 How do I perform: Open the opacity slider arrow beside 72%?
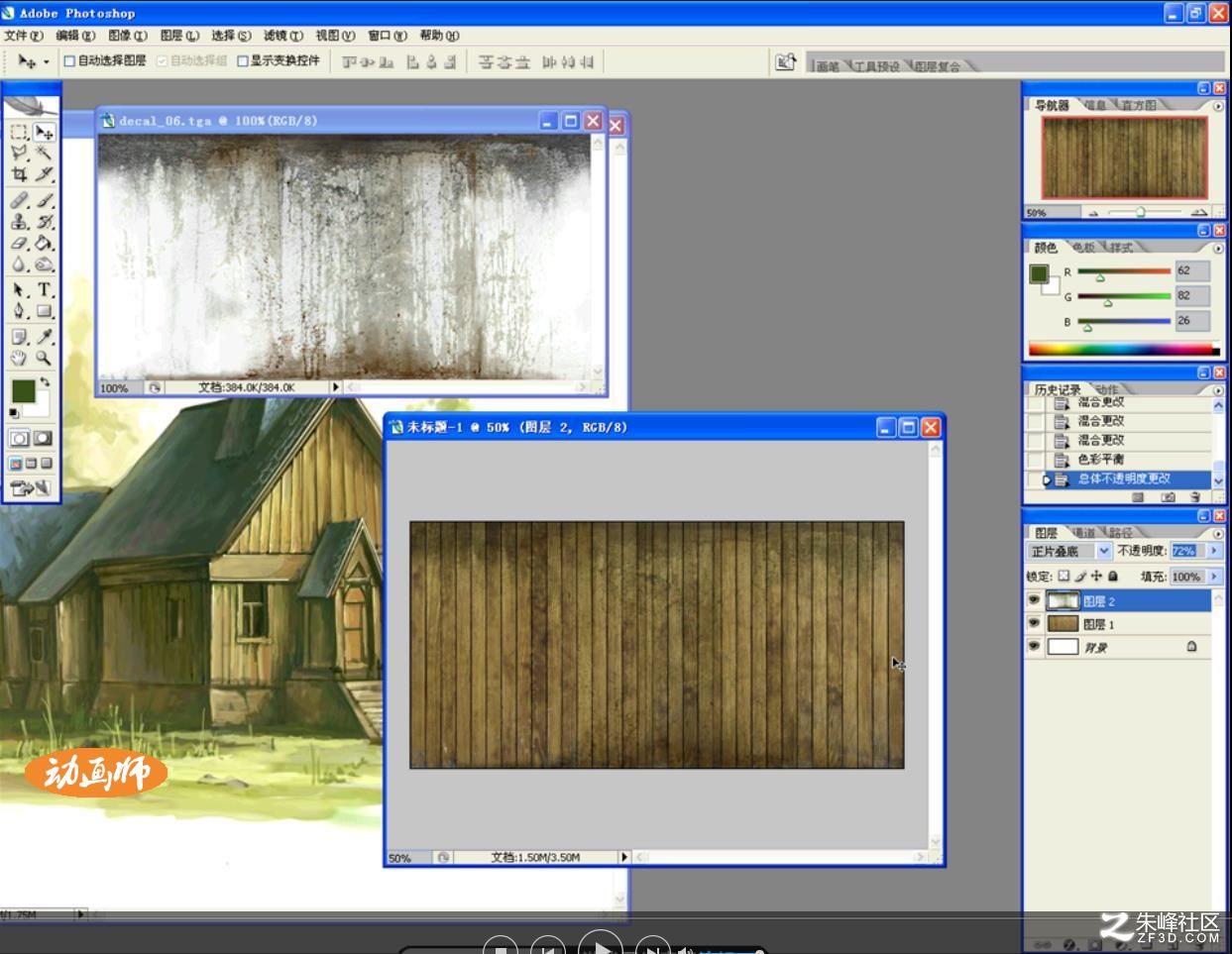pyautogui.click(x=1214, y=551)
